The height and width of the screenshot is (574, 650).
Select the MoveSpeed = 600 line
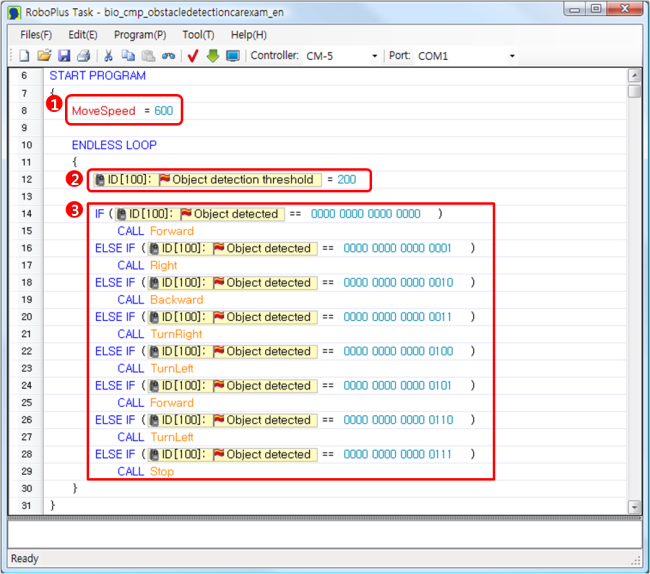pos(122,111)
